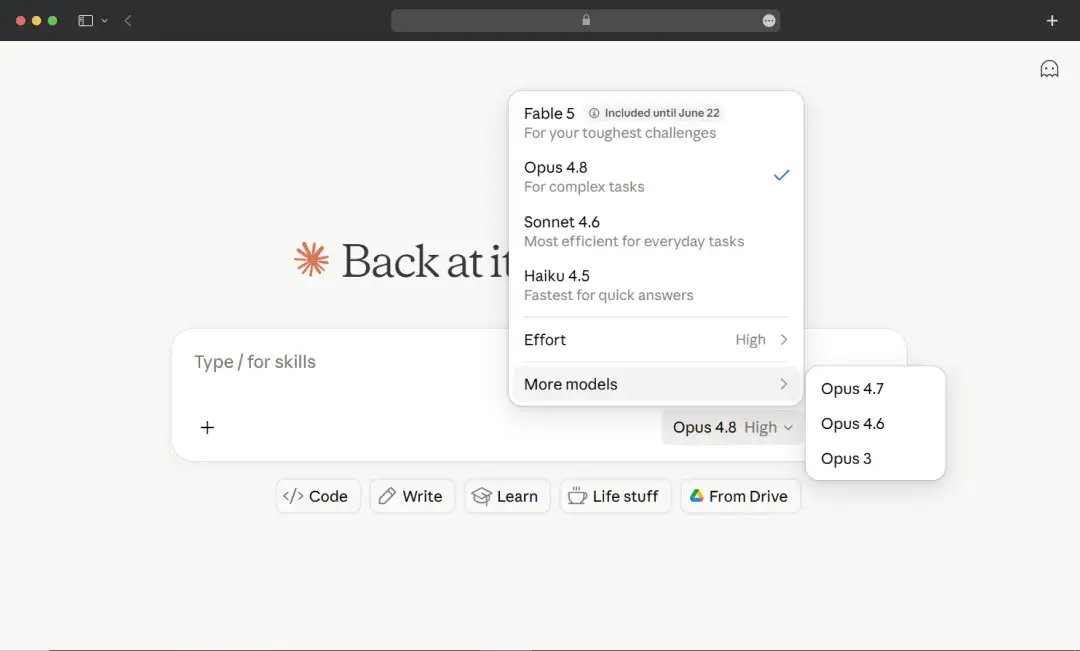
Task: Choose the Write suggestion chip
Action: click(412, 496)
